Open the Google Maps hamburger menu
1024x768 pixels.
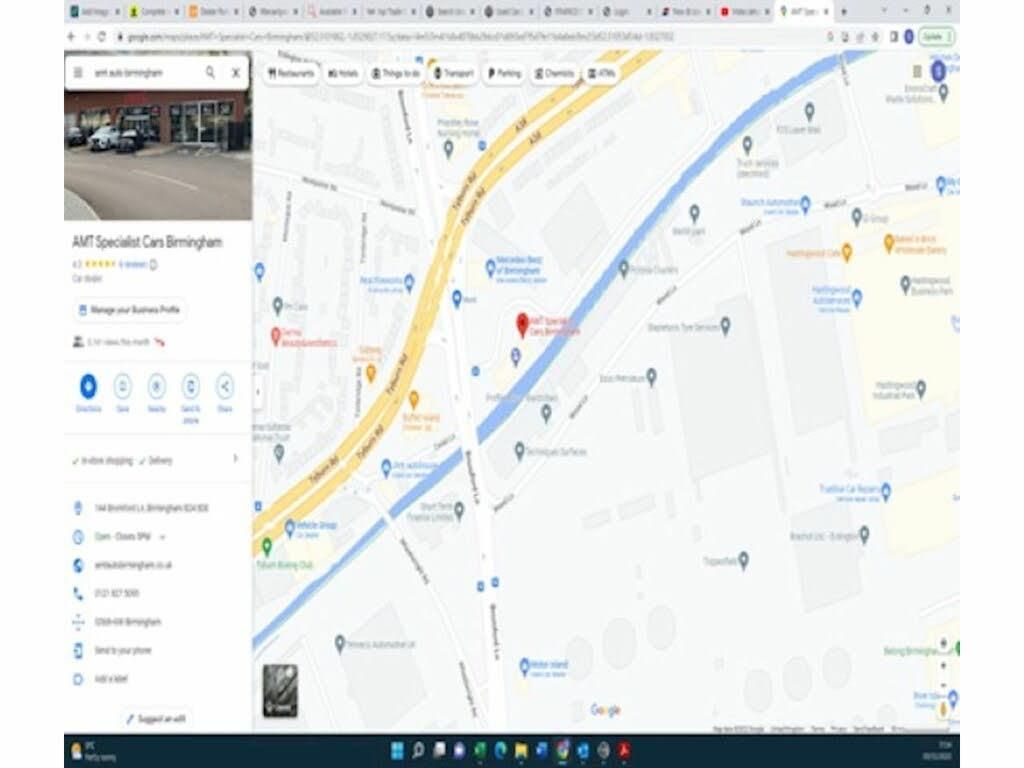pos(78,73)
